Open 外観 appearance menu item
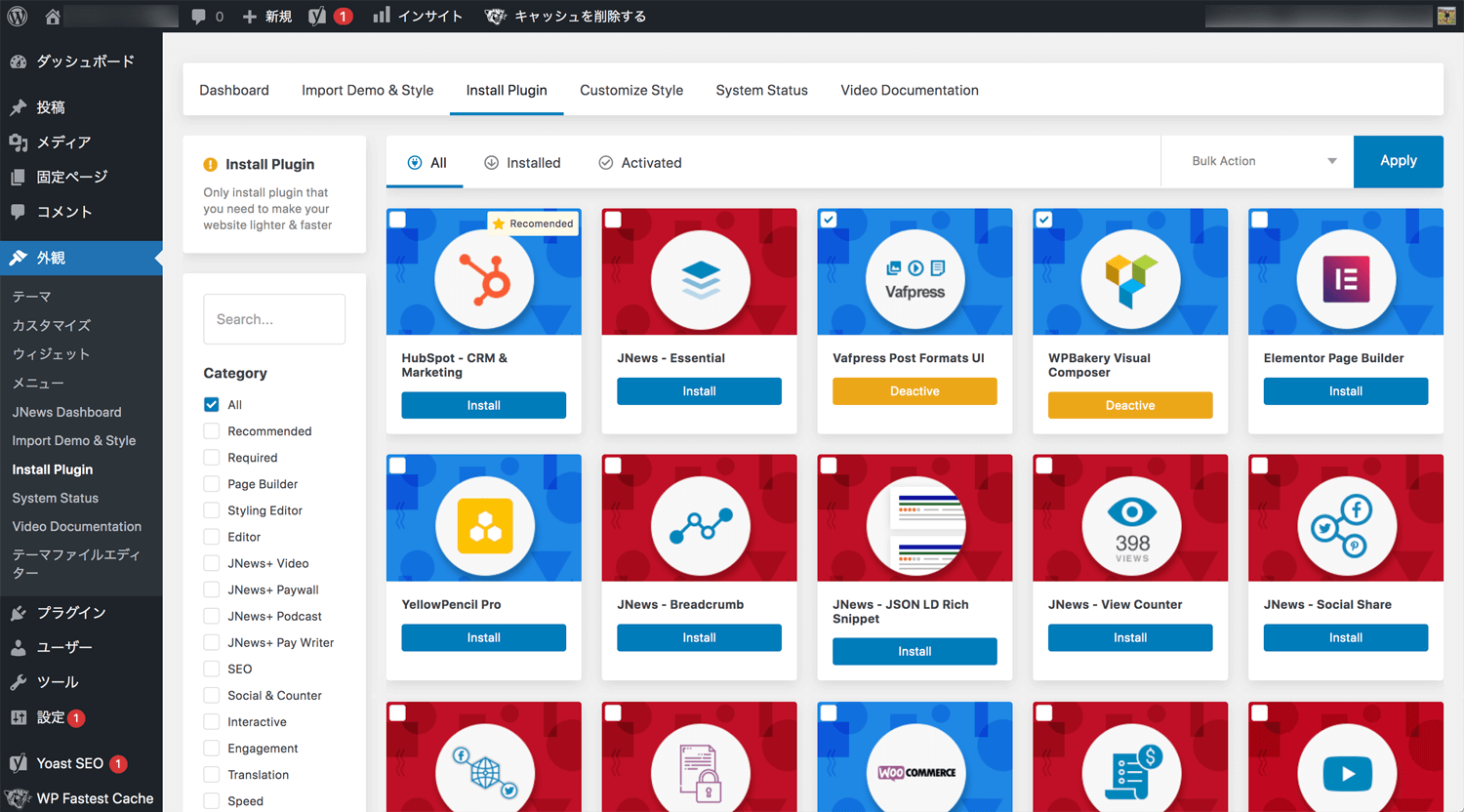 pyautogui.click(x=81, y=258)
